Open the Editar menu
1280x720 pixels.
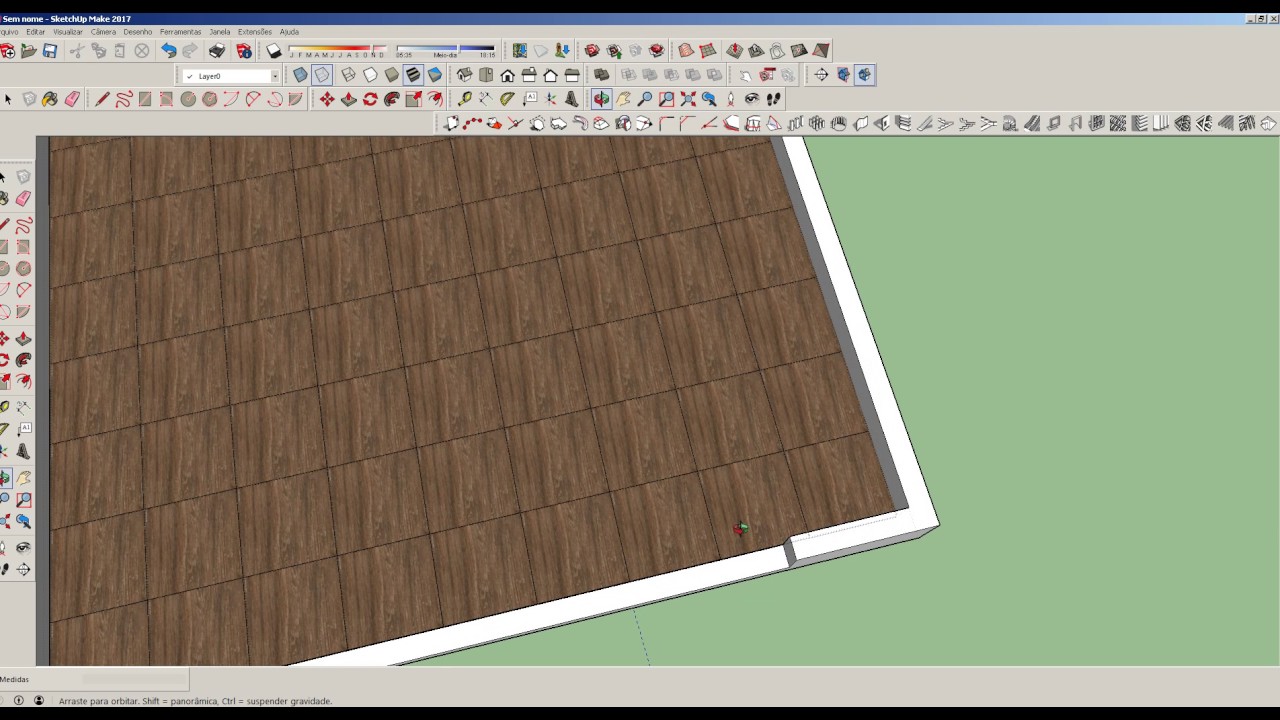[x=35, y=32]
